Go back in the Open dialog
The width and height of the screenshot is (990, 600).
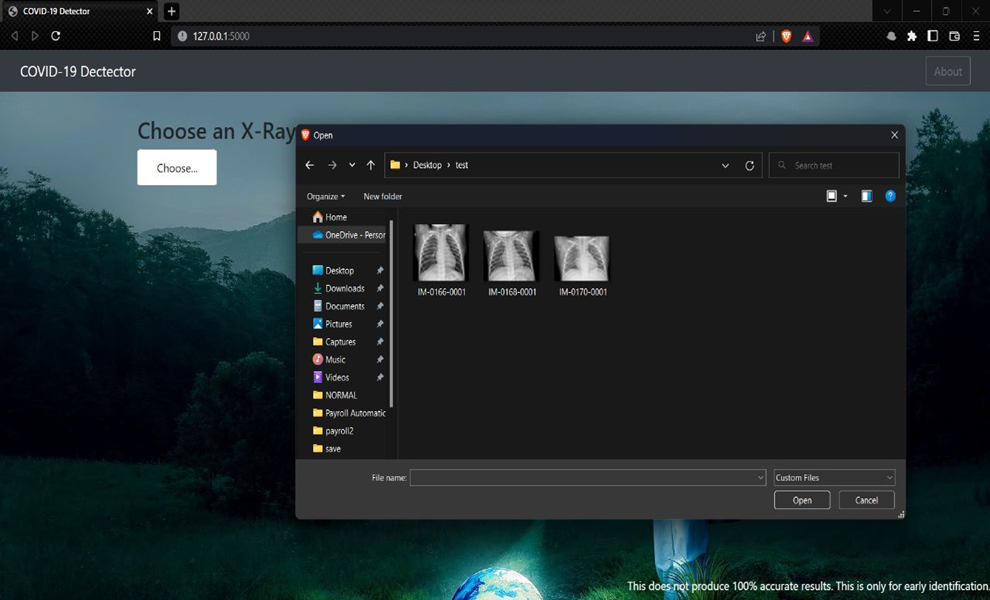coord(309,165)
